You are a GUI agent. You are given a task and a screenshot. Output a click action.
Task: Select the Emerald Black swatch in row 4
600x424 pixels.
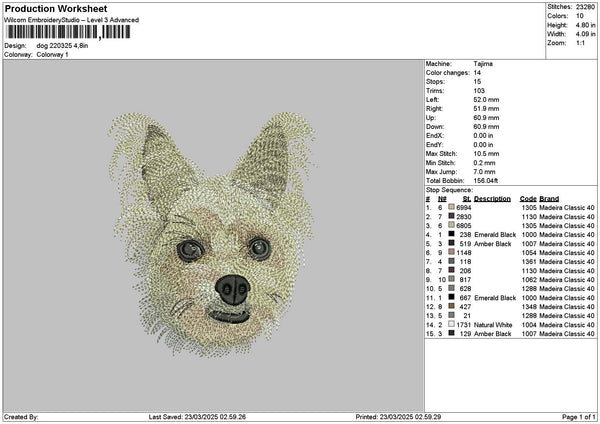[451, 234]
